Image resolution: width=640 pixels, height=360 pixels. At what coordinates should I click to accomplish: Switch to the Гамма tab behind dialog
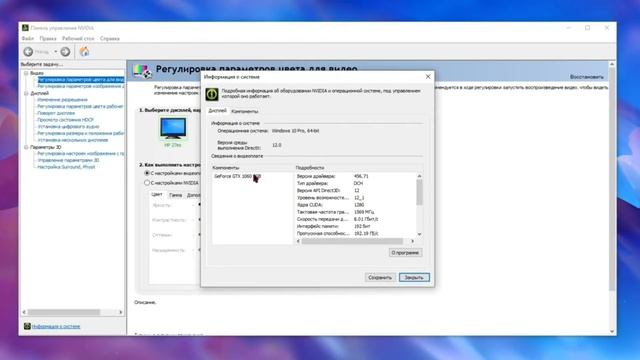(175, 195)
